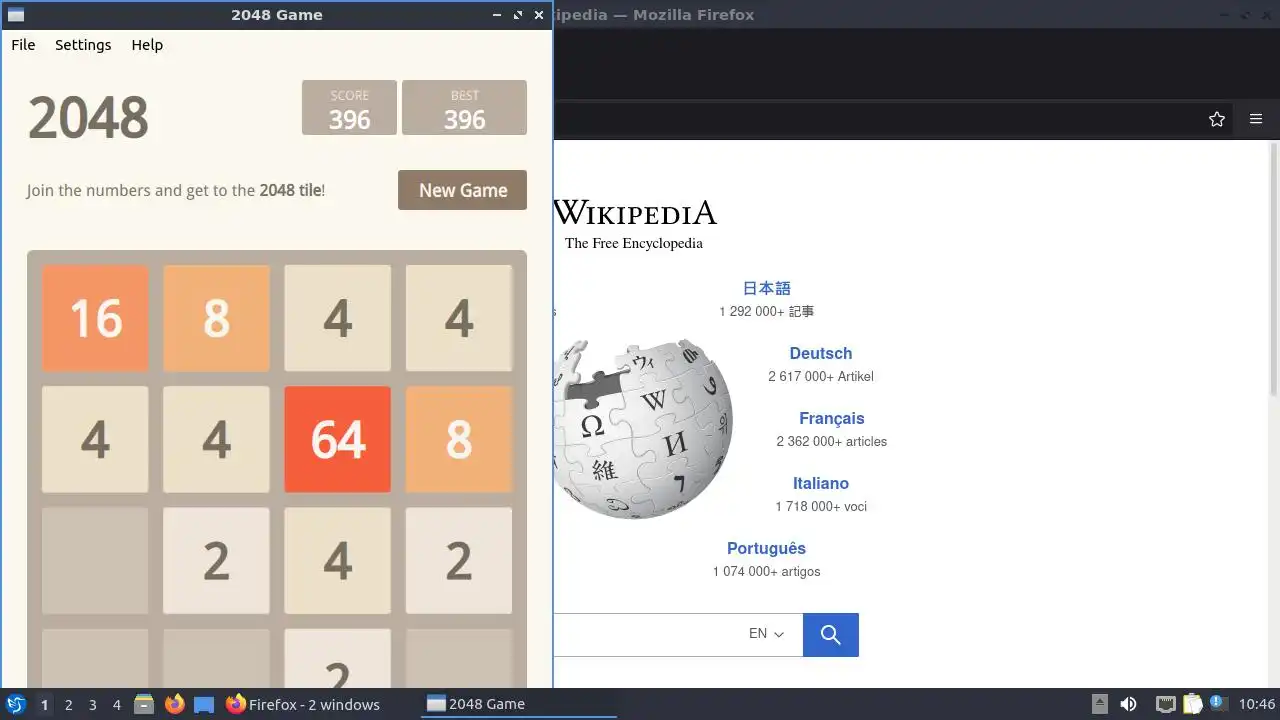Select virtual desktop 1 in pager
Viewport: 1280px width, 720px height.
(44, 705)
